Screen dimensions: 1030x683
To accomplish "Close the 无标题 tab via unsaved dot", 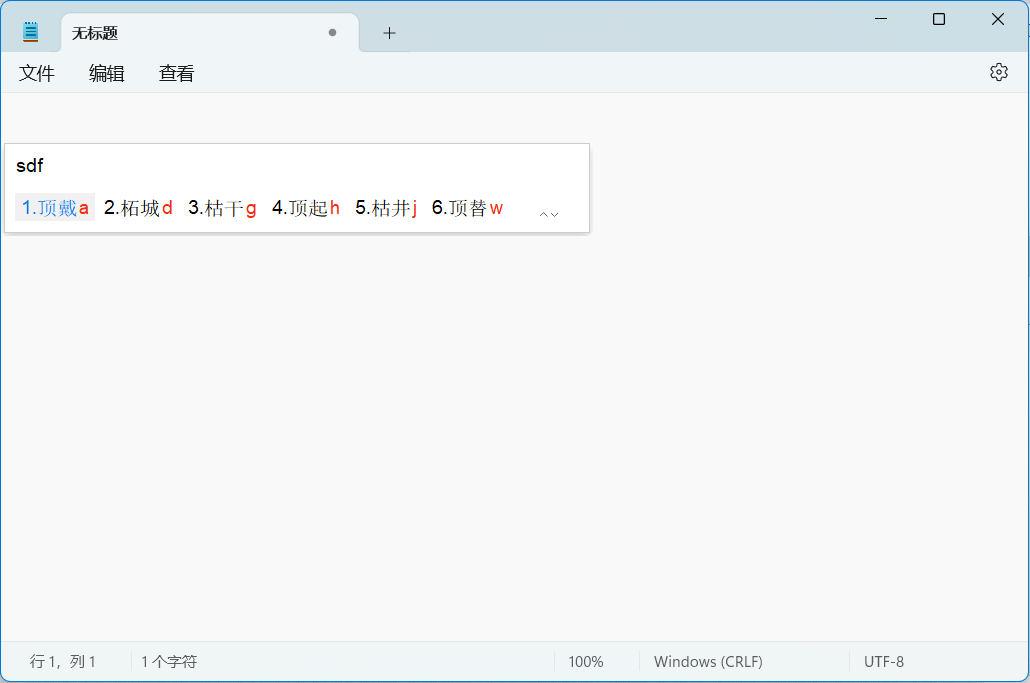I will coord(332,33).
